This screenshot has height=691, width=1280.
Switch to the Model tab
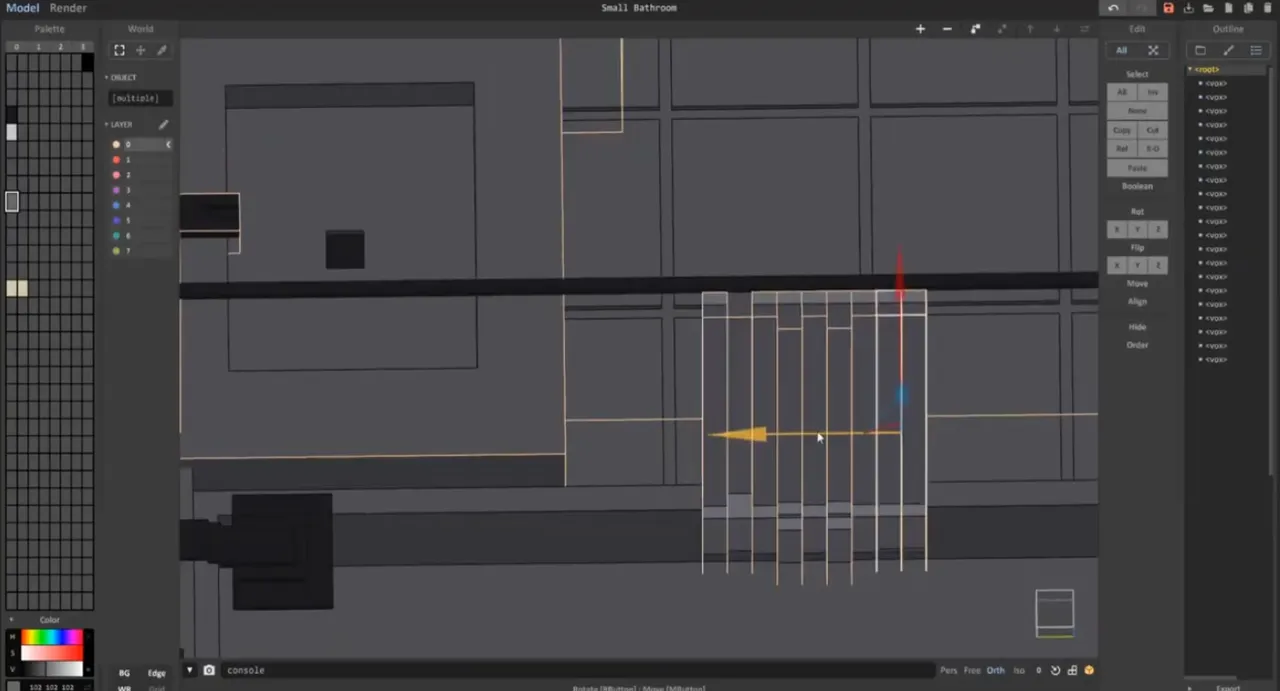click(22, 8)
